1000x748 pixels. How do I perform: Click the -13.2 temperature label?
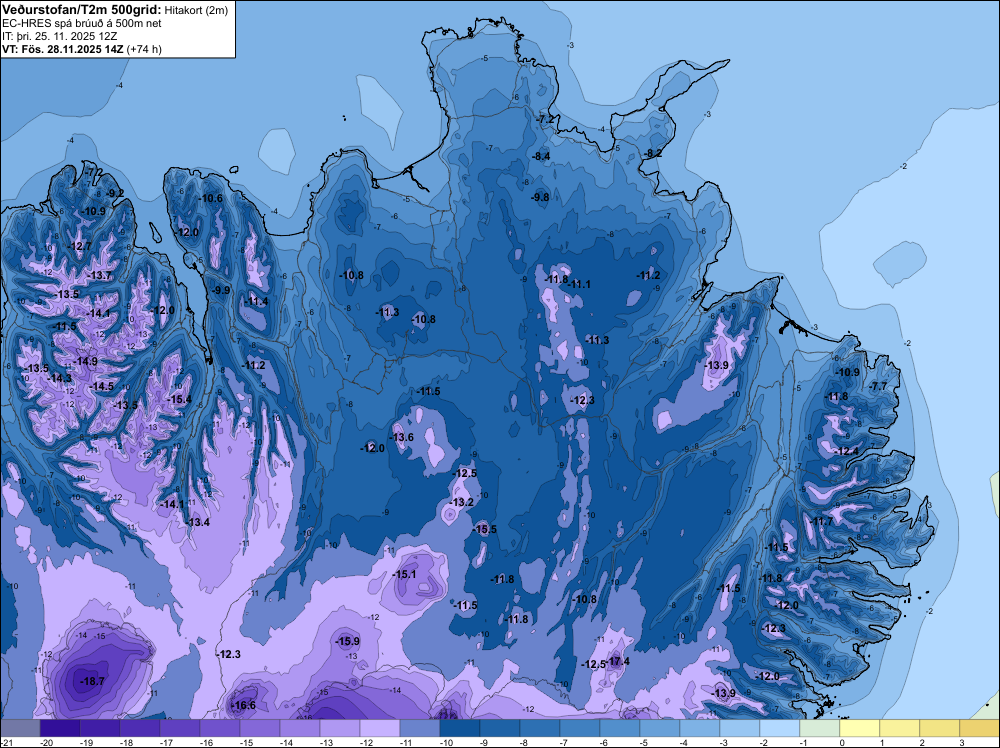[461, 502]
